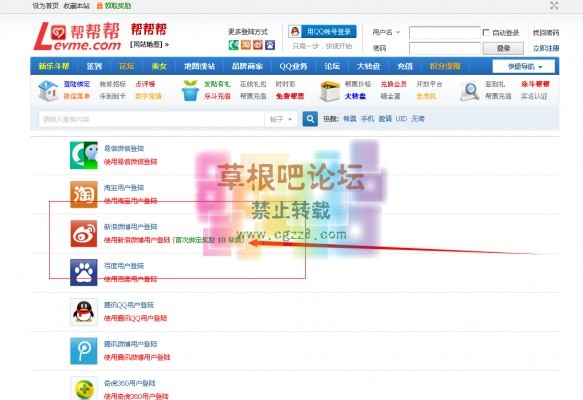Click the UID hot search link

[401, 119]
